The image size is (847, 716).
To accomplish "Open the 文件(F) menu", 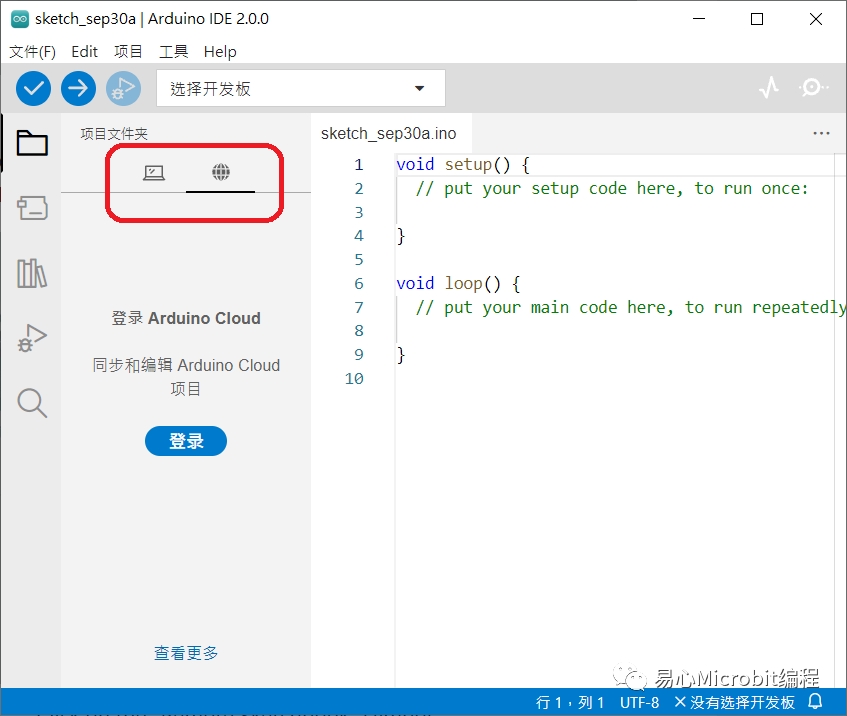I will [32, 52].
